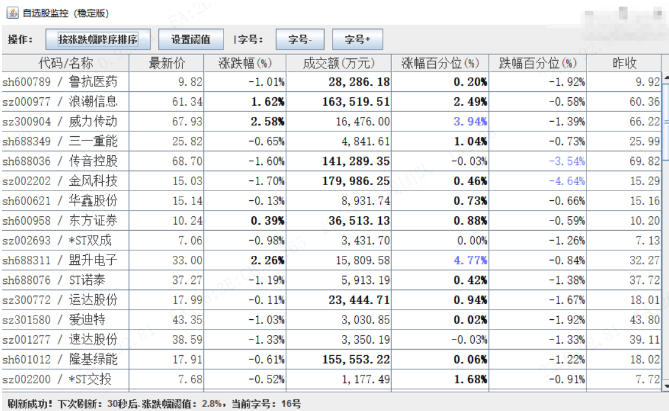Click change value 2.26% for 盟升电子
Image resolution: width=669 pixels, height=411 pixels.
pos(268,260)
